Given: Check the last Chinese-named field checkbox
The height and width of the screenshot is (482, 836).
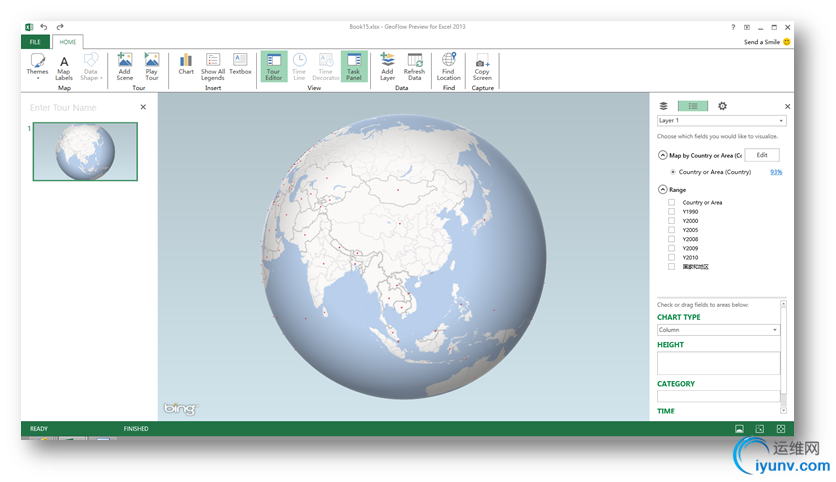Looking at the screenshot, I should (671, 267).
